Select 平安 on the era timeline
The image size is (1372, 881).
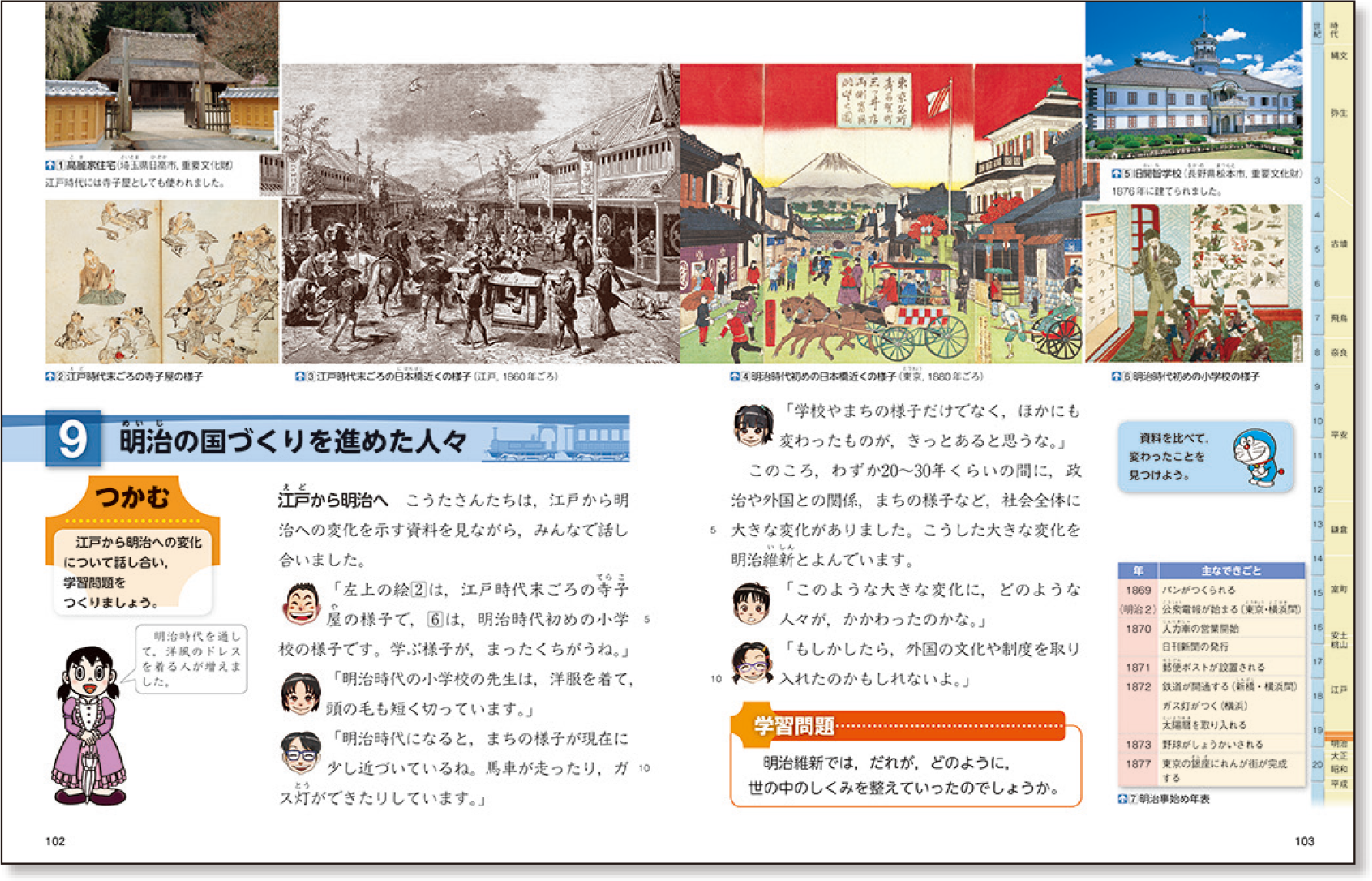tap(1339, 435)
